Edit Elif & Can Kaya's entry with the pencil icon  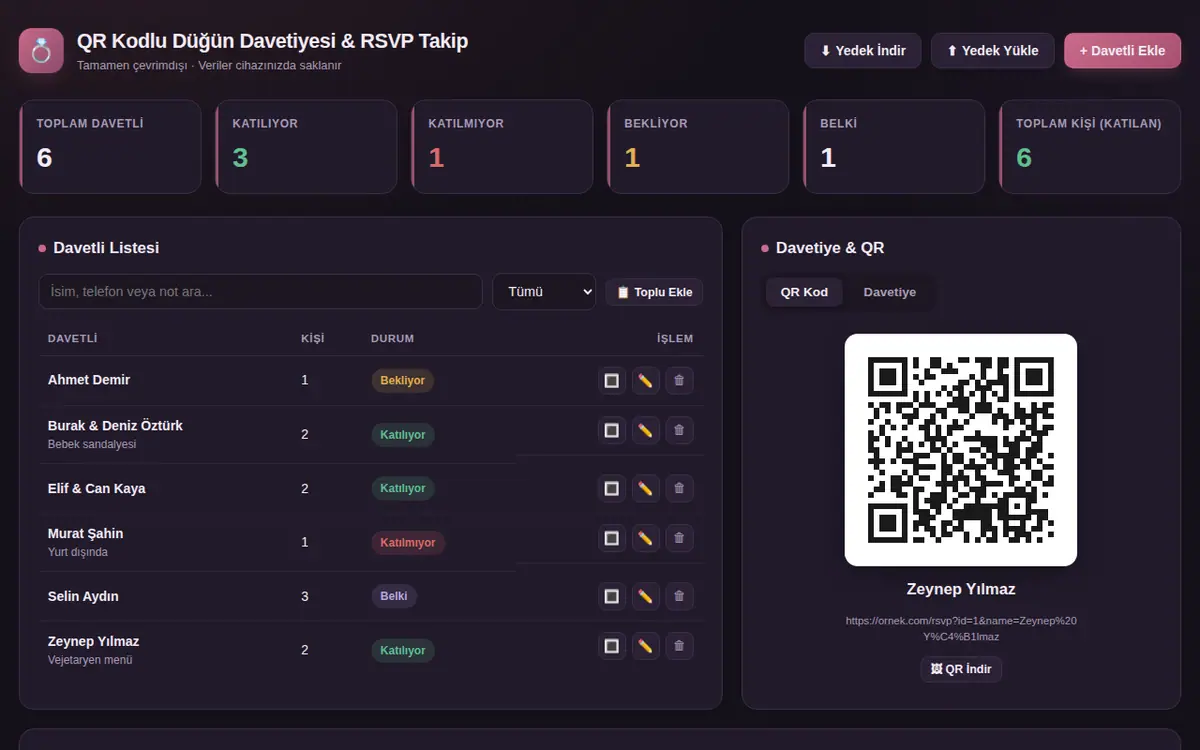pyautogui.click(x=646, y=488)
